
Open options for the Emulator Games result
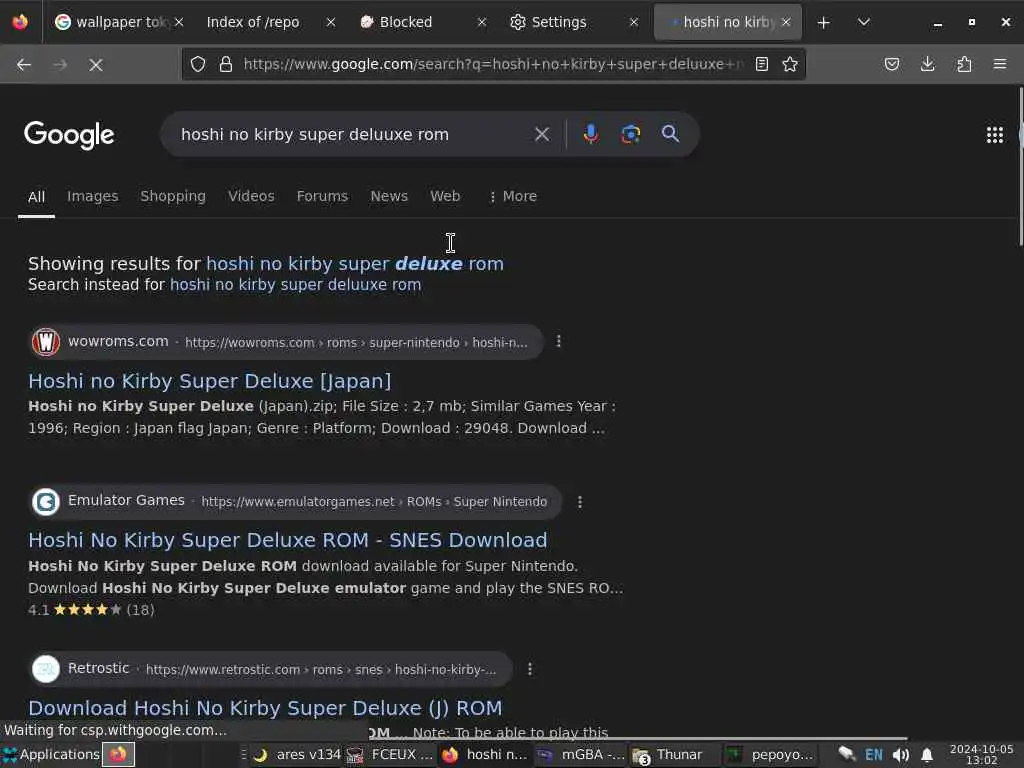pyautogui.click(x=579, y=502)
